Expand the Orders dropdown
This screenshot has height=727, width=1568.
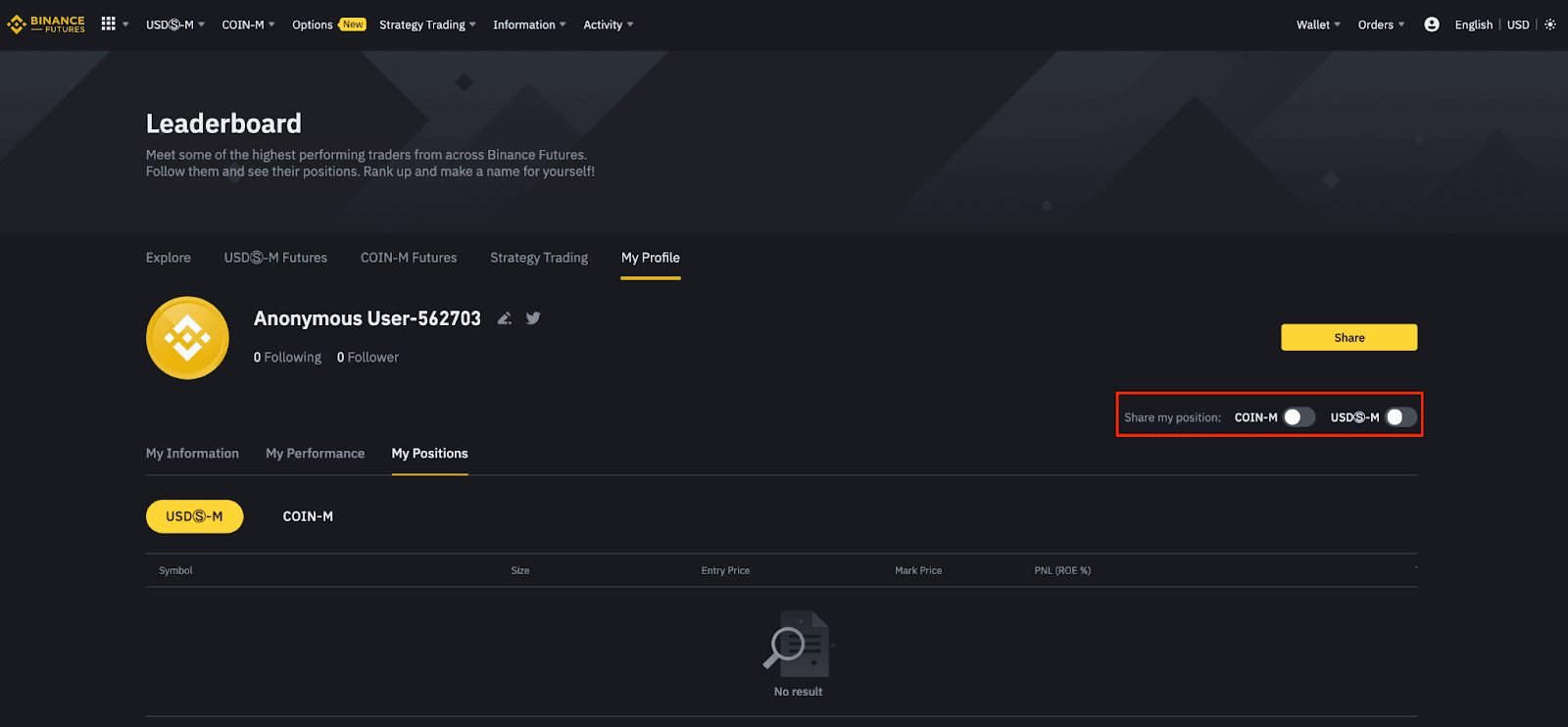(1381, 24)
